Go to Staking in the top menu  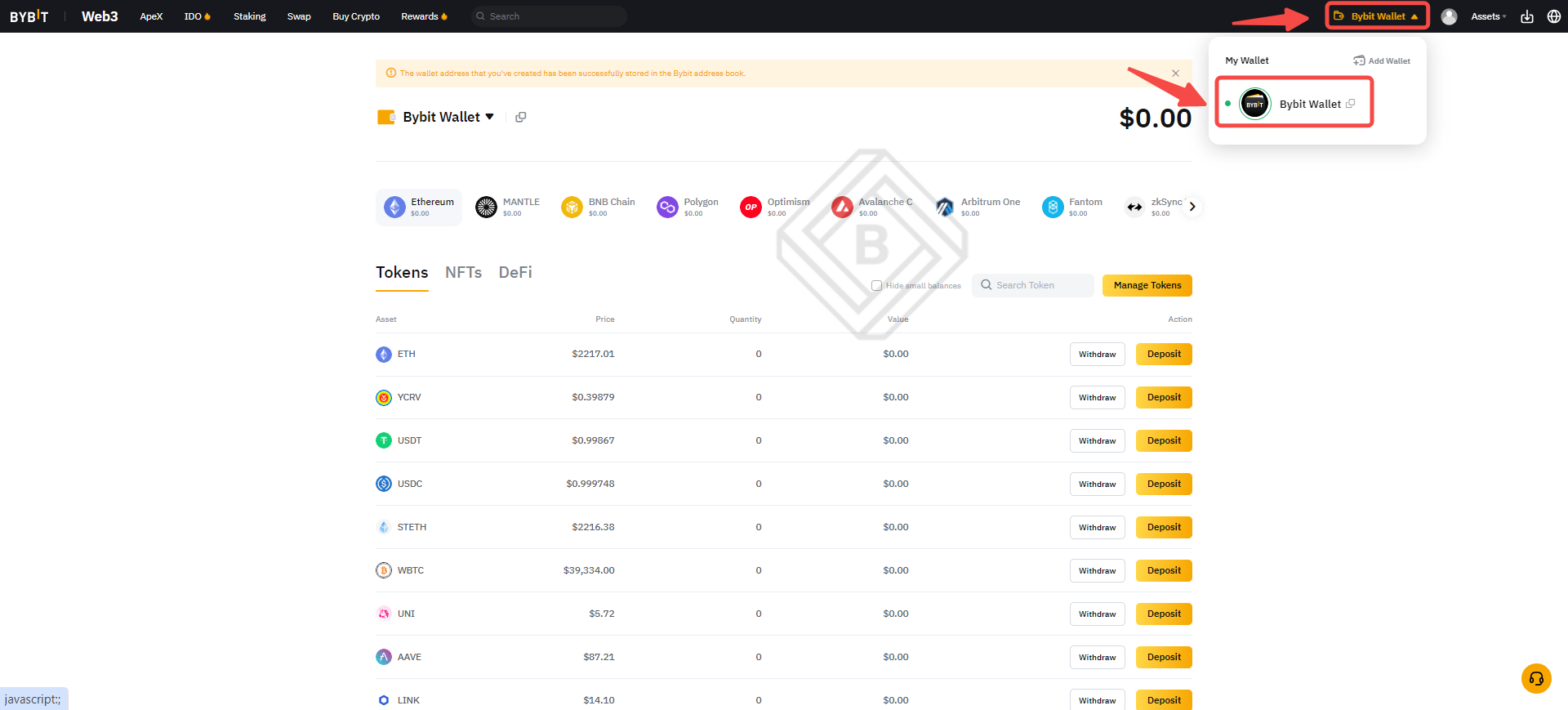click(x=249, y=16)
